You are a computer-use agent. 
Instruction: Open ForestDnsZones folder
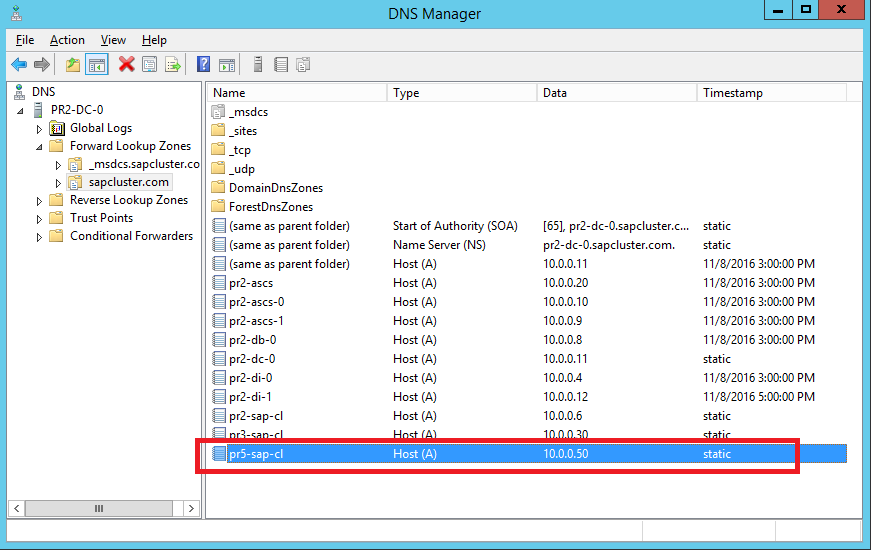click(271, 206)
